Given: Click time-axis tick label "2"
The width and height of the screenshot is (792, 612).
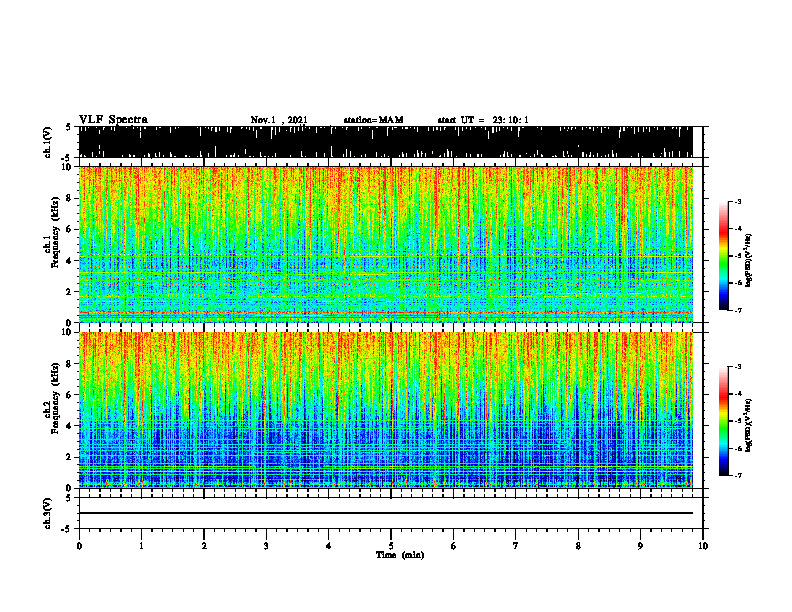Looking at the screenshot, I should click(204, 546).
